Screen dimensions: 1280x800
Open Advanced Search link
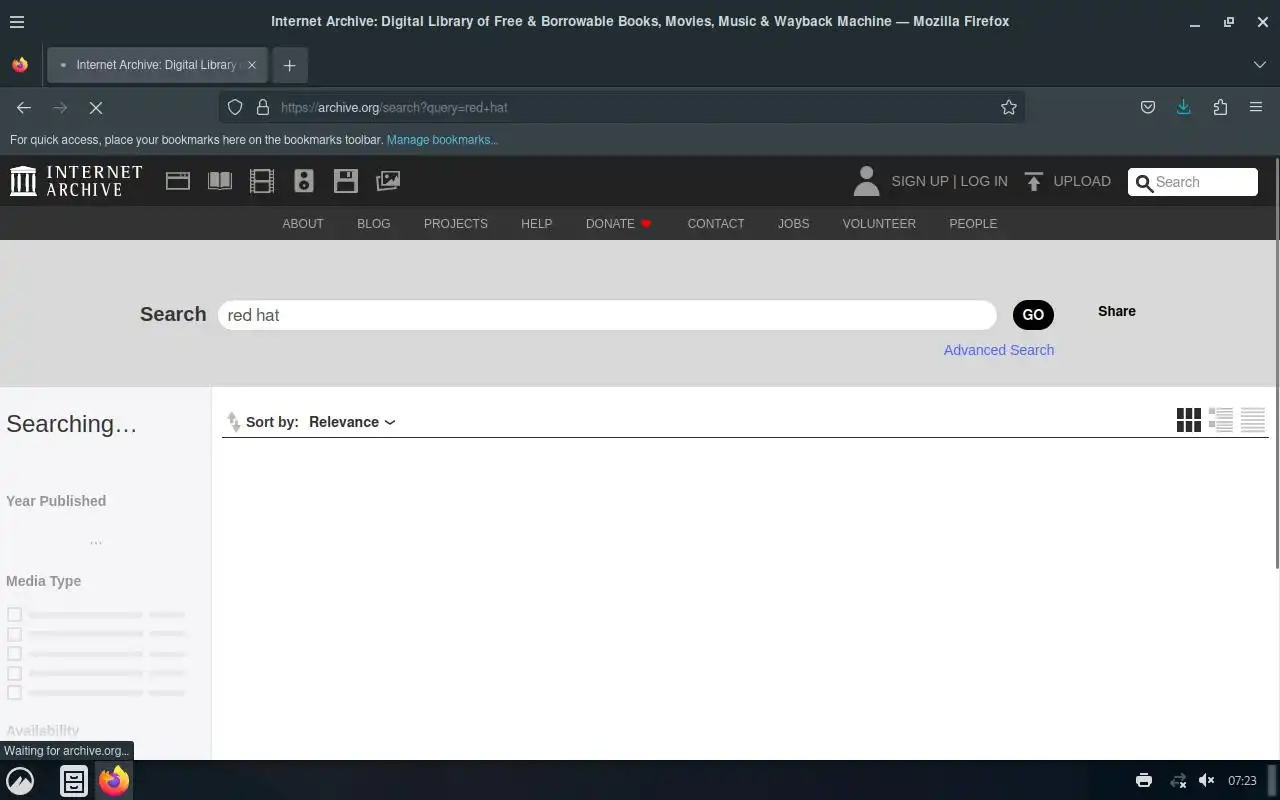(999, 350)
